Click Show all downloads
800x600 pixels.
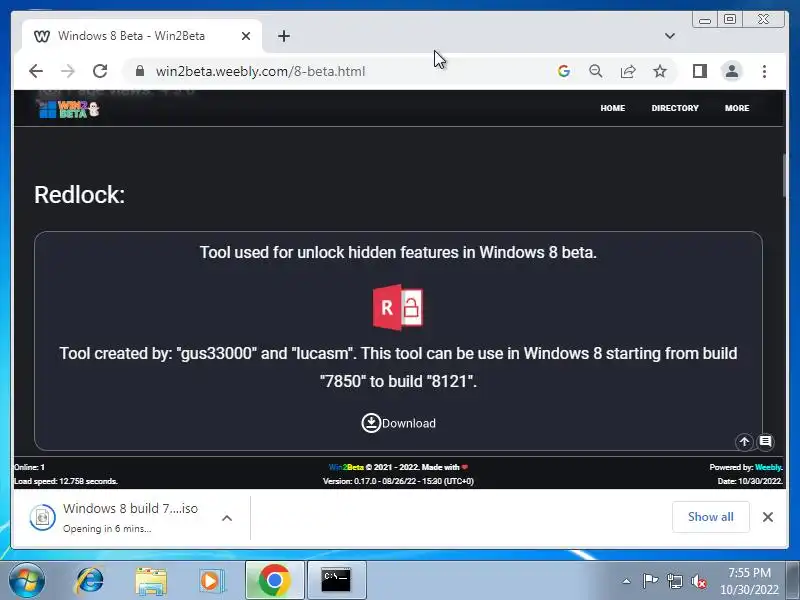click(710, 517)
